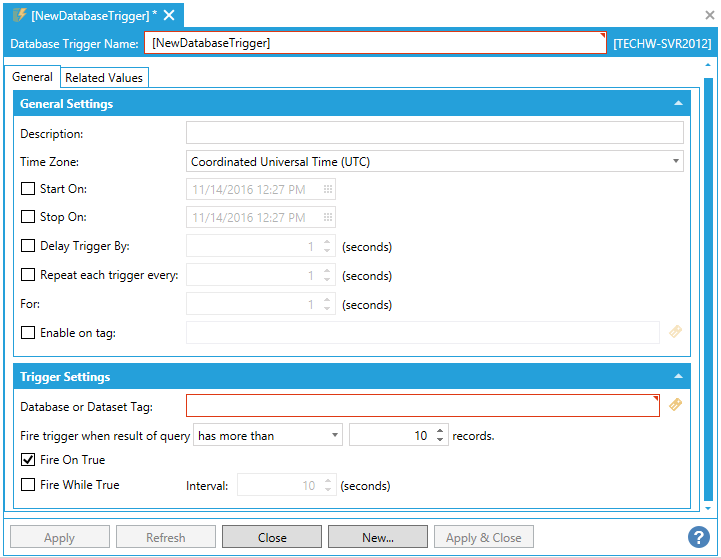
Task: Open the Time Zone dropdown
Action: (676, 161)
